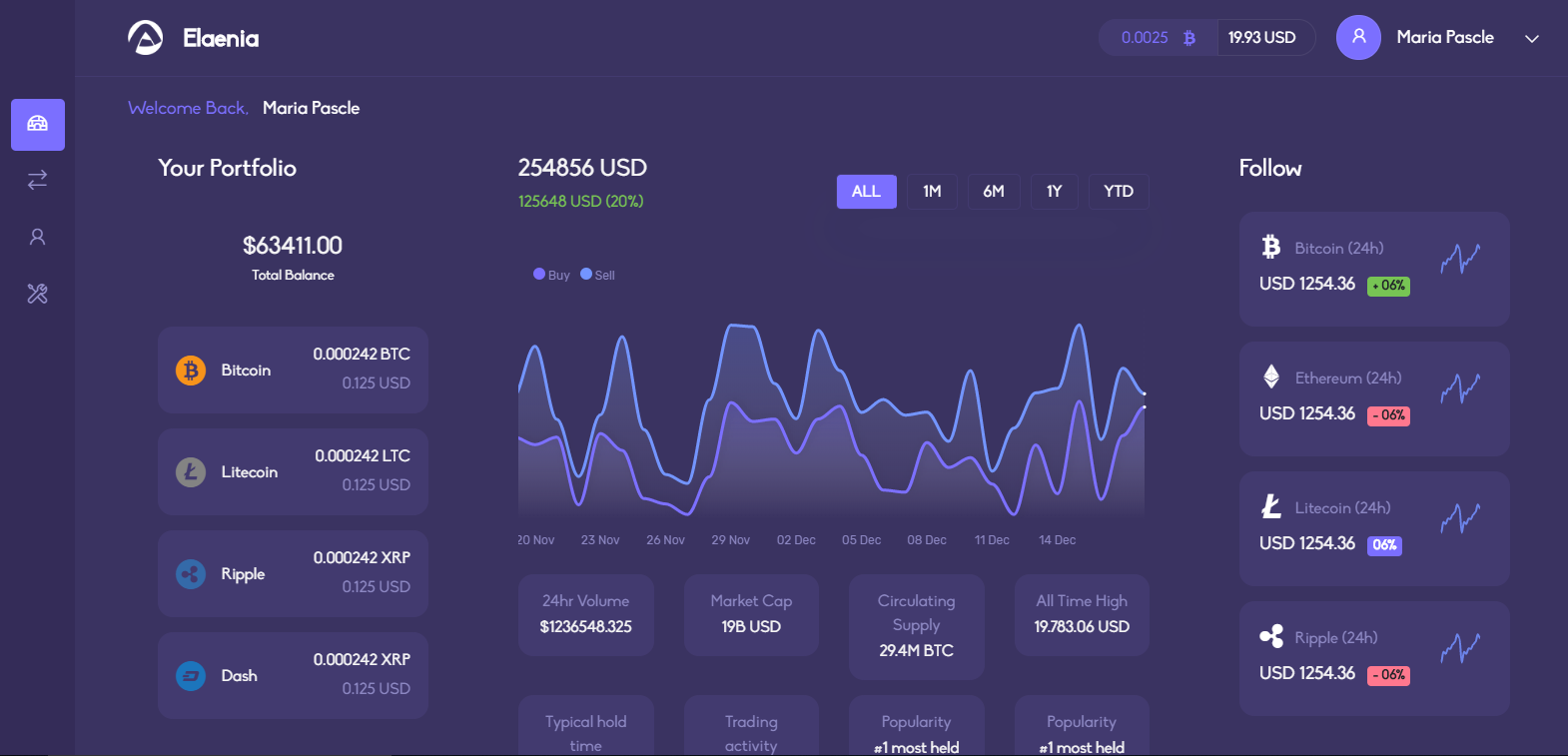The height and width of the screenshot is (756, 1568).
Task: Select the ALL time range tab
Action: pos(866,192)
